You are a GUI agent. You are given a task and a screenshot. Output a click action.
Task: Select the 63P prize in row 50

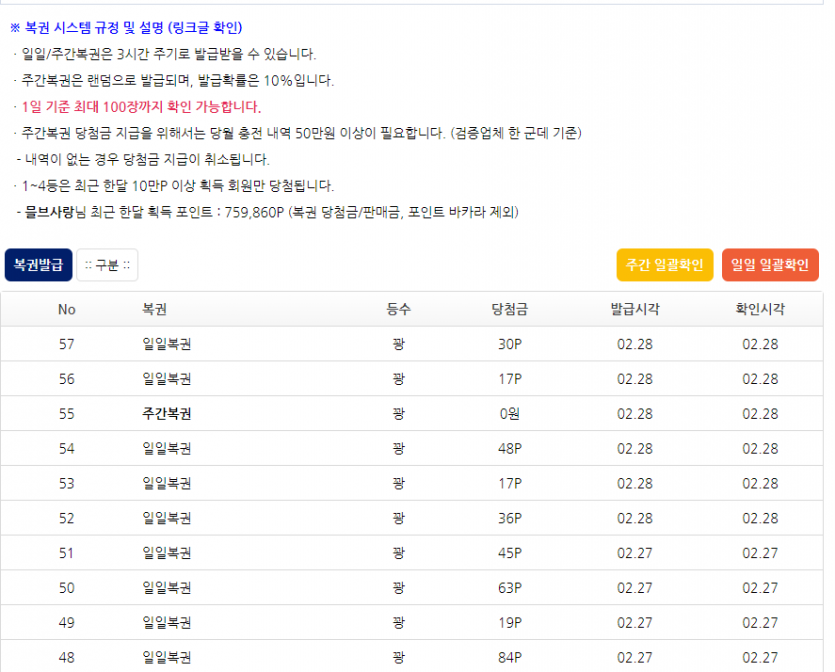(x=510, y=588)
